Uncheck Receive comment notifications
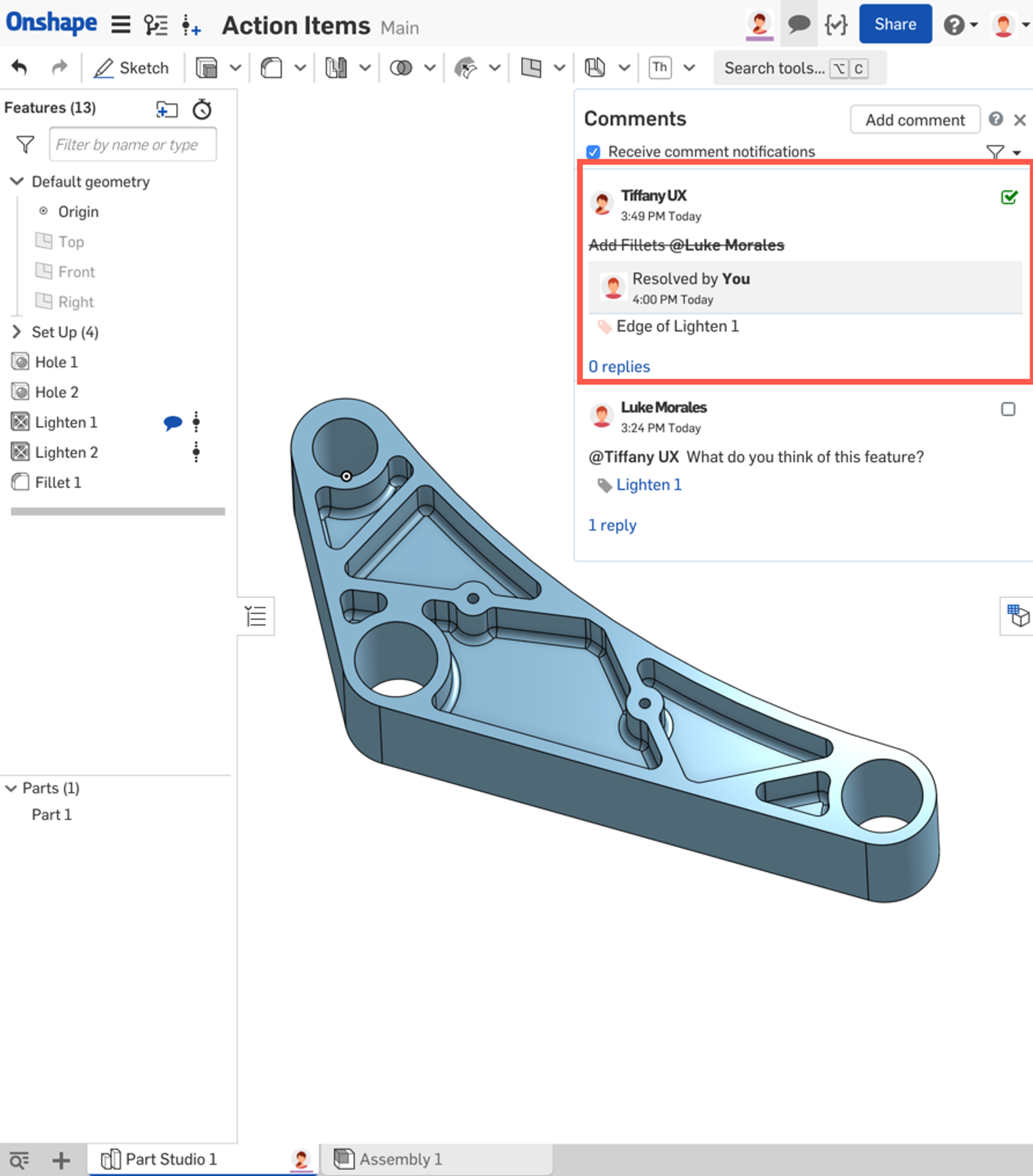1033x1176 pixels. [x=593, y=152]
